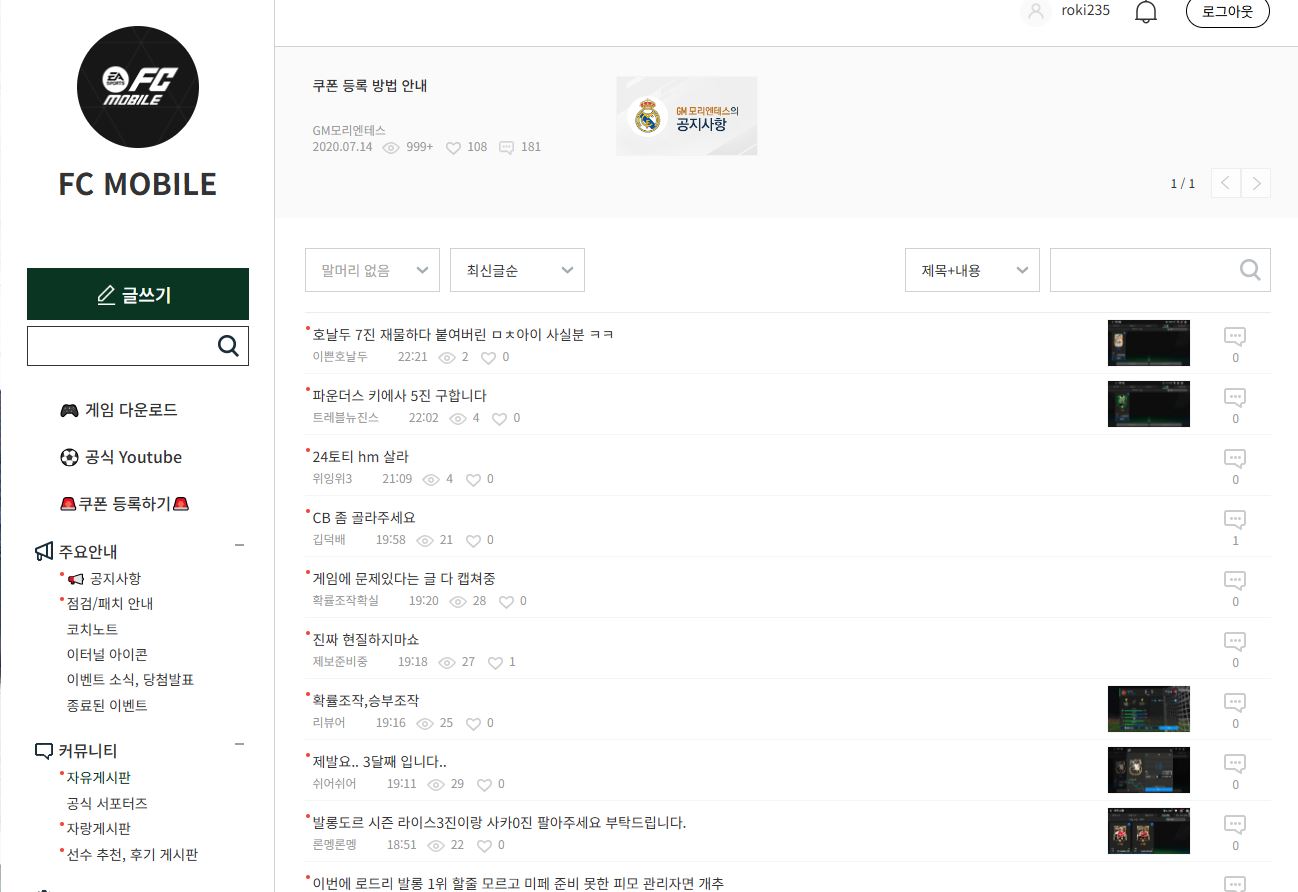Viewport: 1298px width, 892px height.
Task: Click comment icon on 24토티 hm post
Action: (1235, 458)
